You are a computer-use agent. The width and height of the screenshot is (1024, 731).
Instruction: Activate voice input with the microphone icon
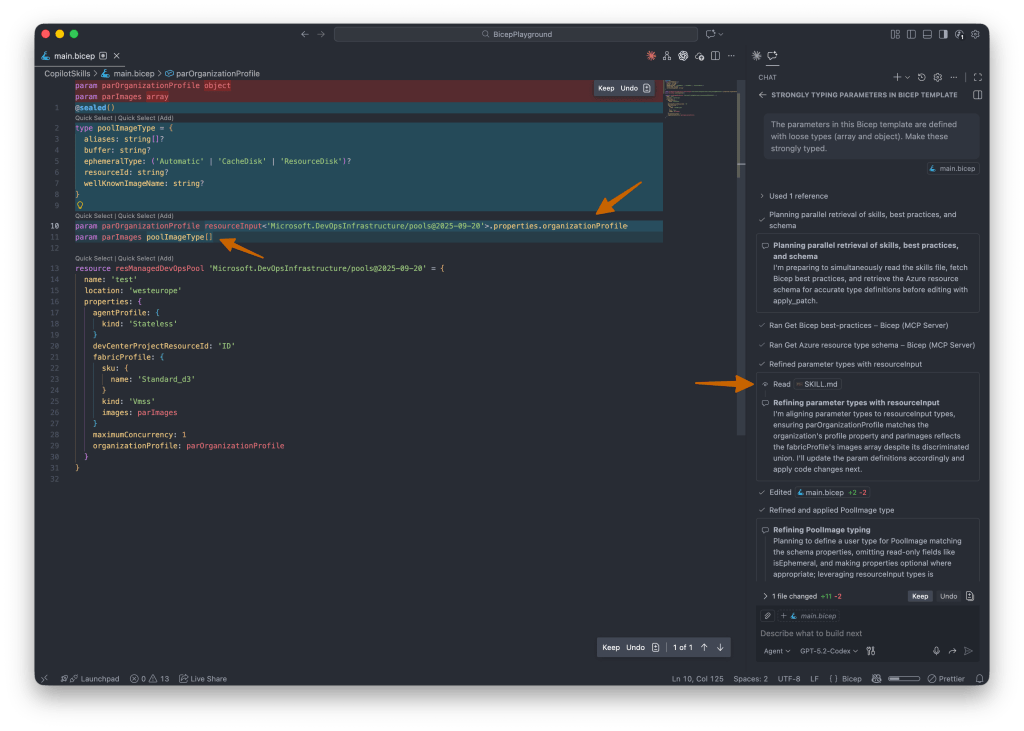pyautogui.click(x=936, y=651)
